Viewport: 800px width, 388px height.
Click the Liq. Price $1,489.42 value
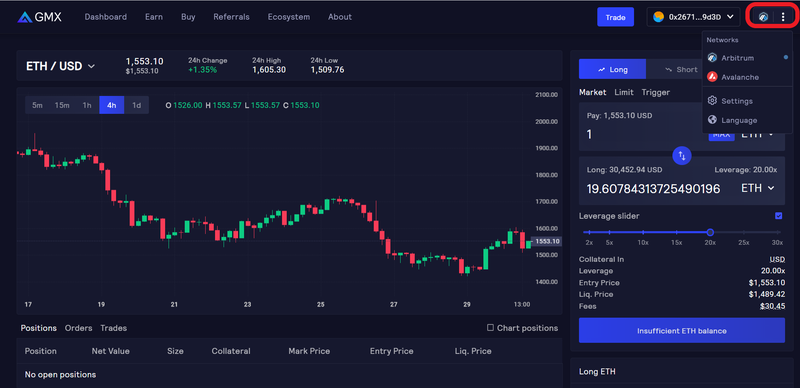tap(767, 295)
